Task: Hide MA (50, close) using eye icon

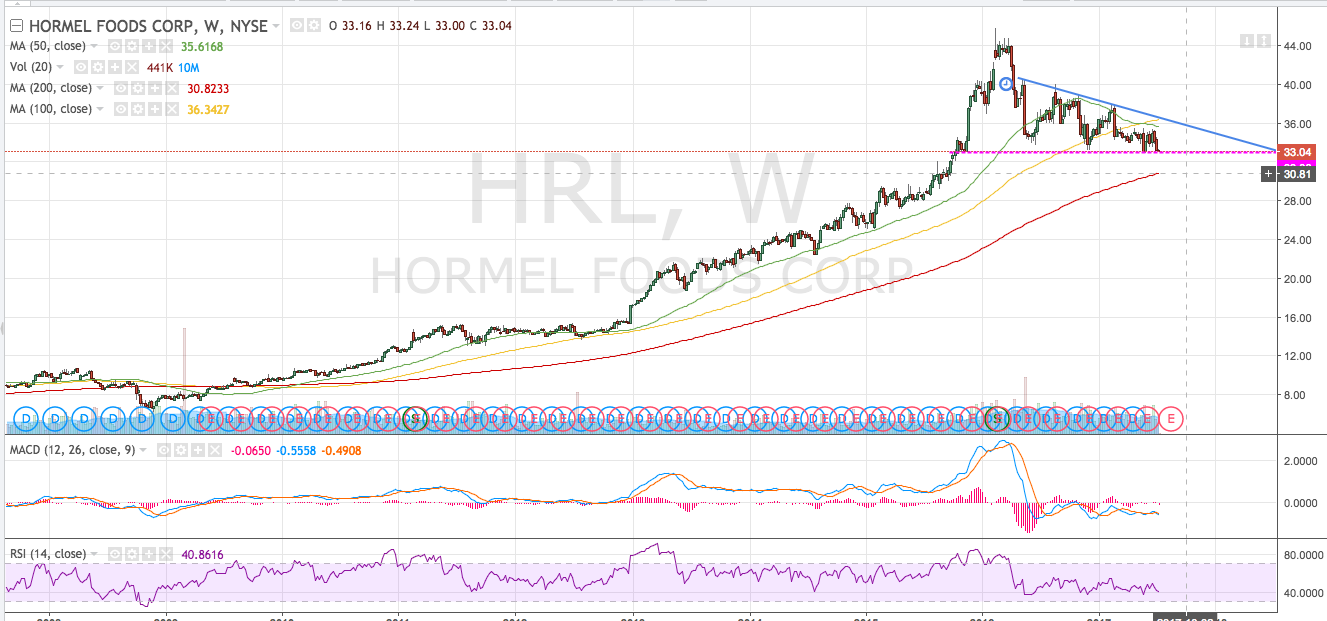Action: tap(115, 46)
